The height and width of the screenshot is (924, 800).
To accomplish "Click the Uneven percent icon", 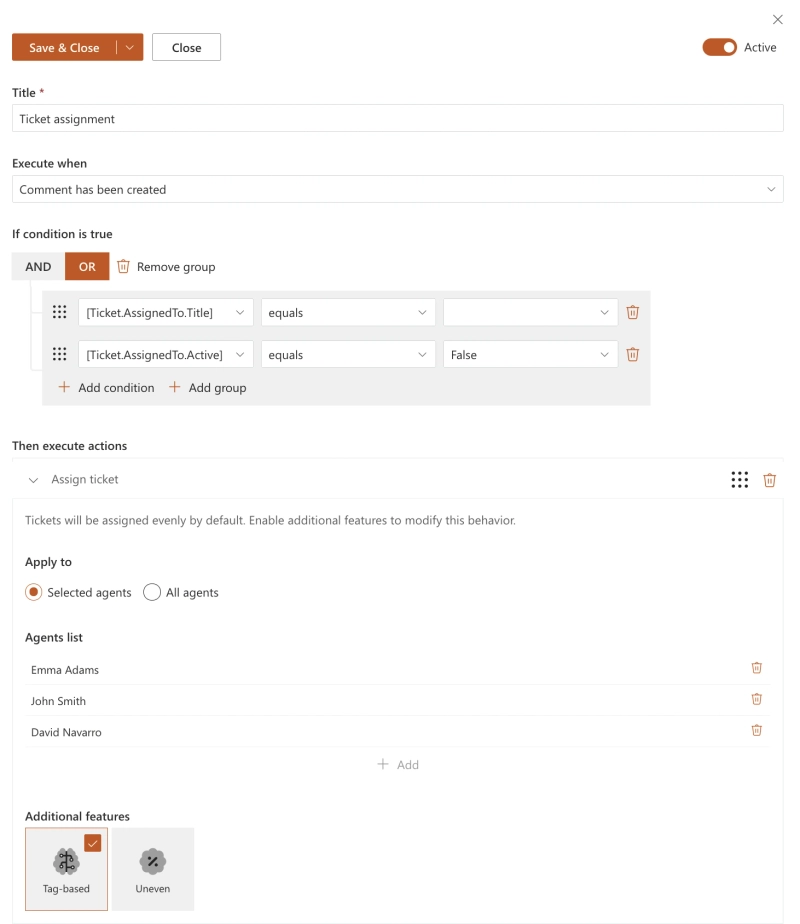I will click(x=153, y=862).
